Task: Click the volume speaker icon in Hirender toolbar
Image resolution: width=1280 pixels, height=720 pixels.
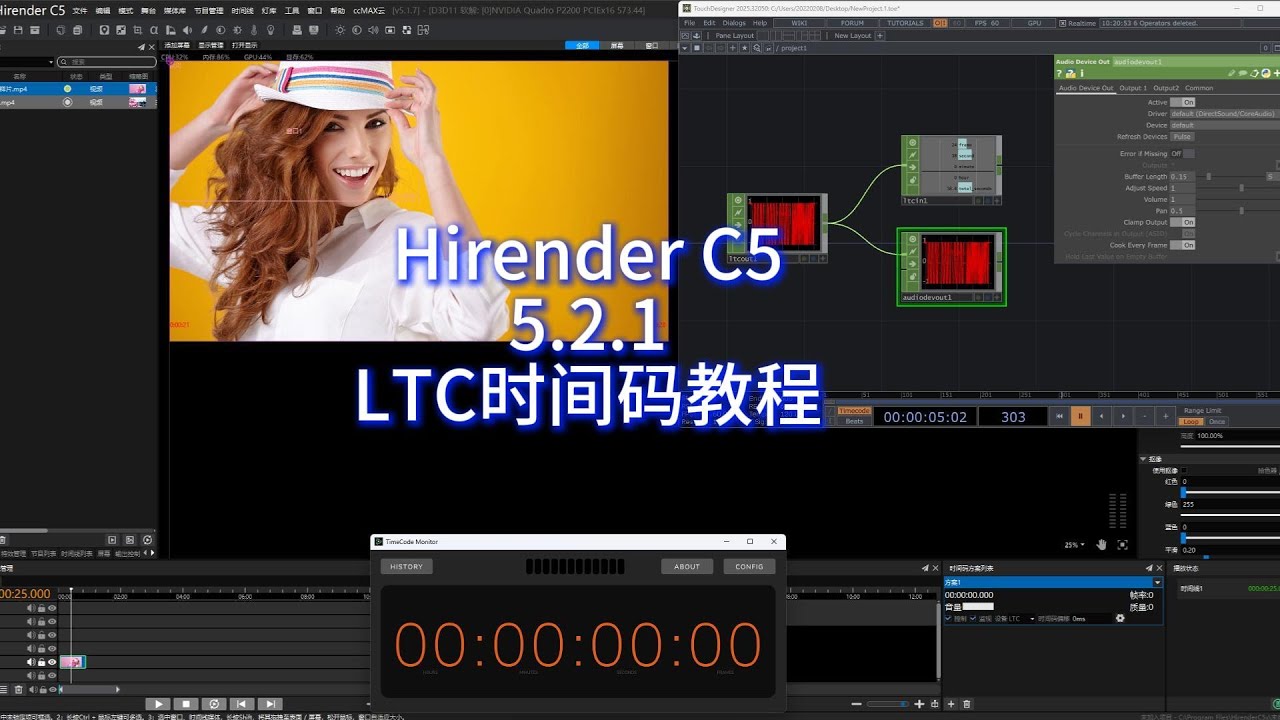Action: tap(372, 30)
